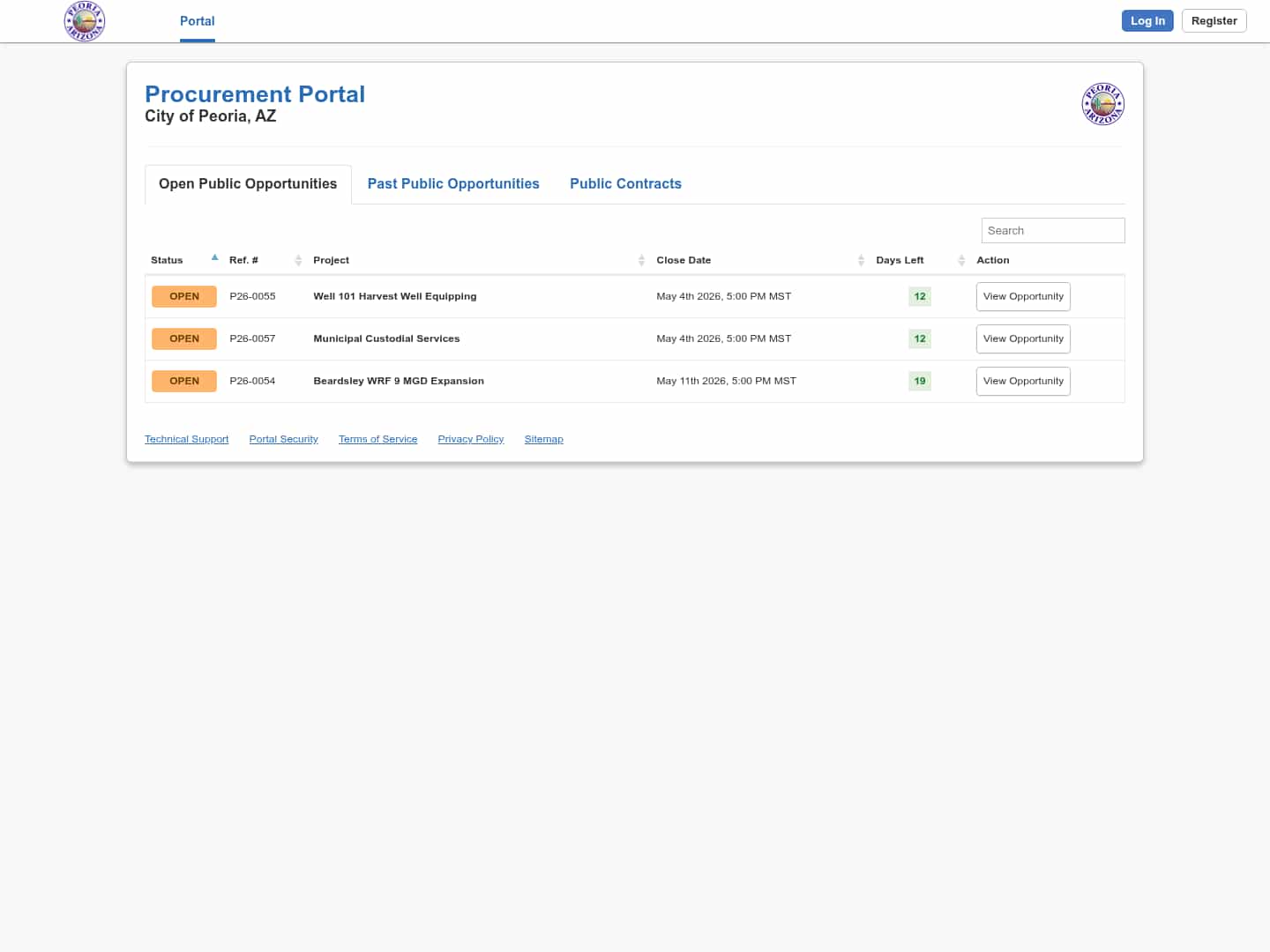Viewport: 1270px width, 952px height.
Task: Sort by Project column arrows
Action: point(641,260)
